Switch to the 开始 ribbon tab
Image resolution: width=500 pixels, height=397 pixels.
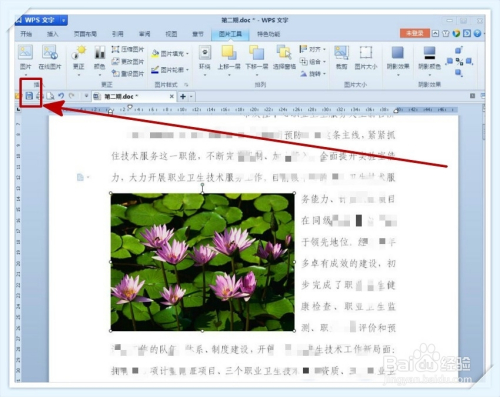tap(26, 34)
